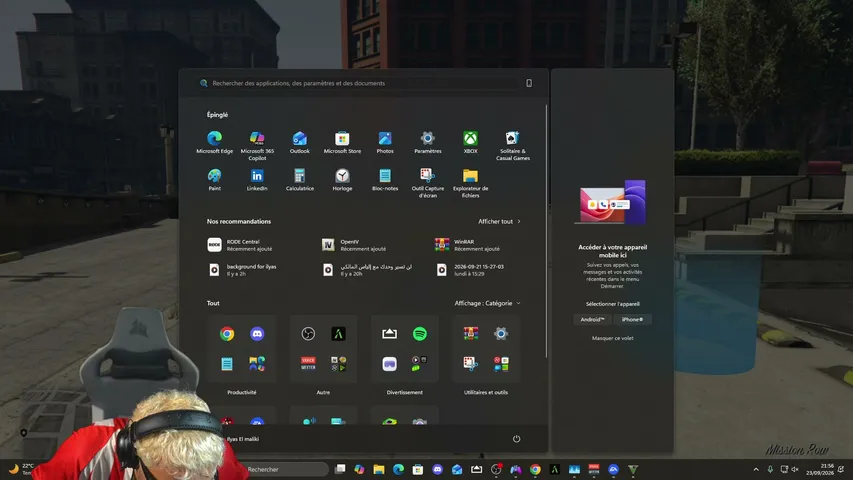Open Bloc-notes notepad app
853x480 pixels.
385,180
